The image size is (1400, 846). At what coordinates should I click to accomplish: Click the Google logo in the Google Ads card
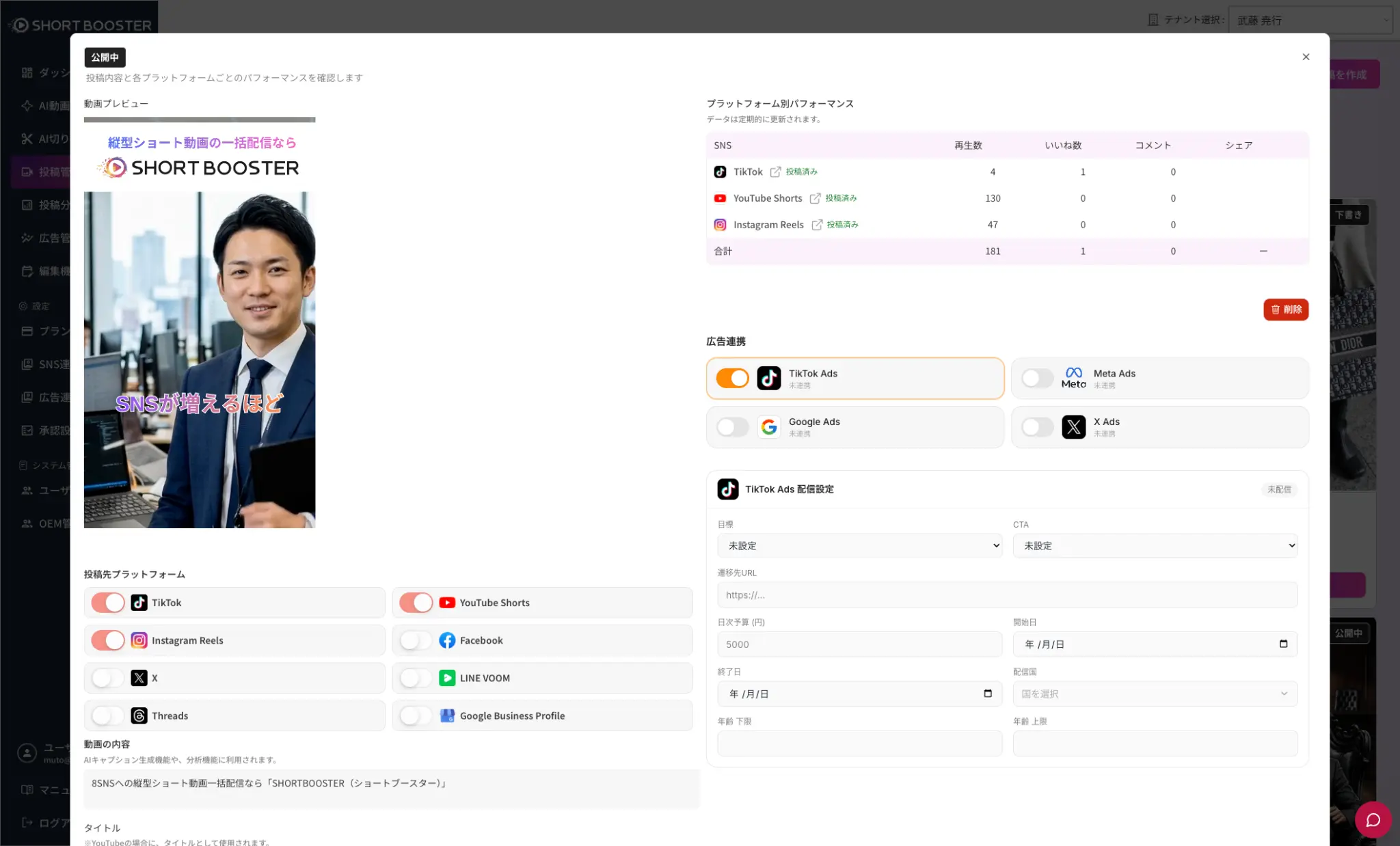pos(769,427)
